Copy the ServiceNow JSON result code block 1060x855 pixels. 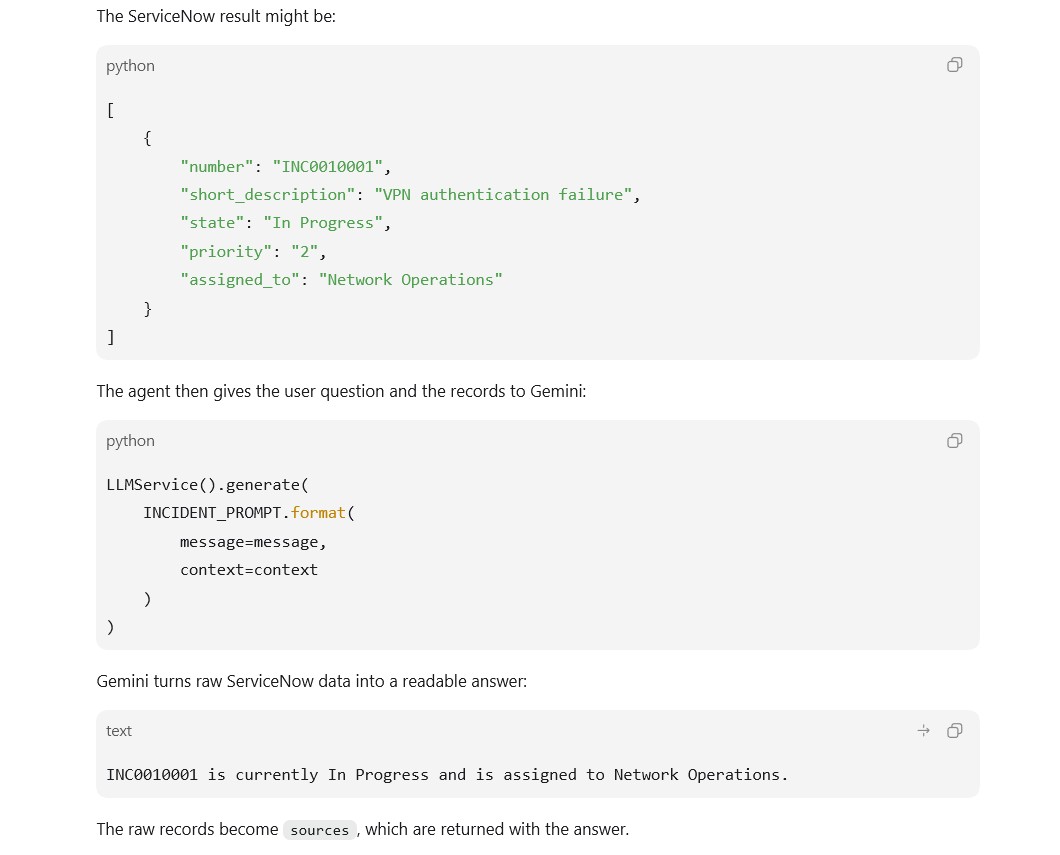click(955, 65)
